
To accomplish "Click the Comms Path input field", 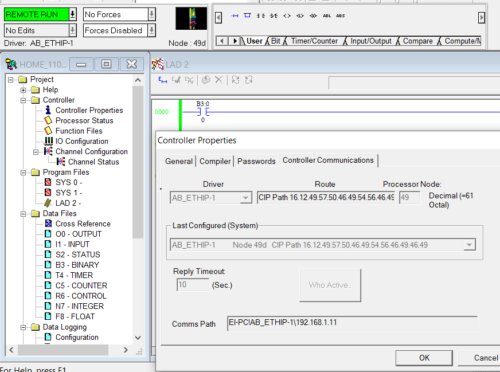I will point(352,323).
